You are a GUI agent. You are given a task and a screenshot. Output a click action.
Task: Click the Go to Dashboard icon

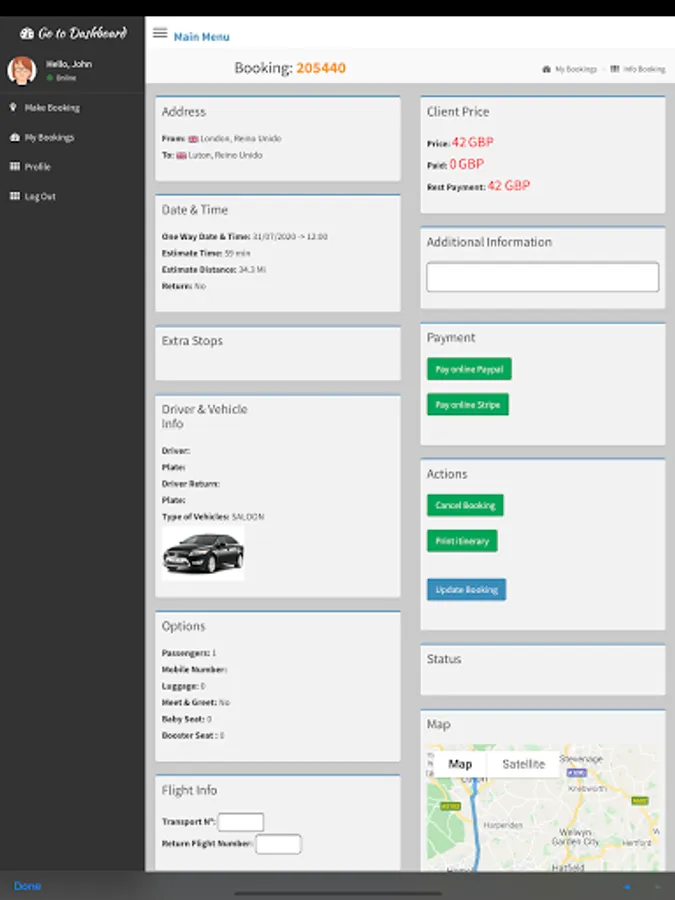26,33
